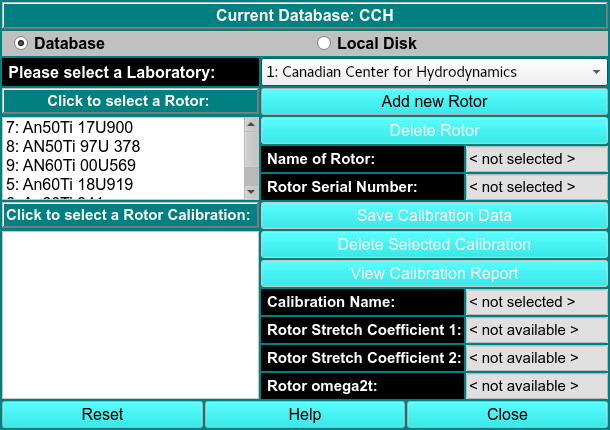
Task: Open the Help button
Action: [x=304, y=415]
